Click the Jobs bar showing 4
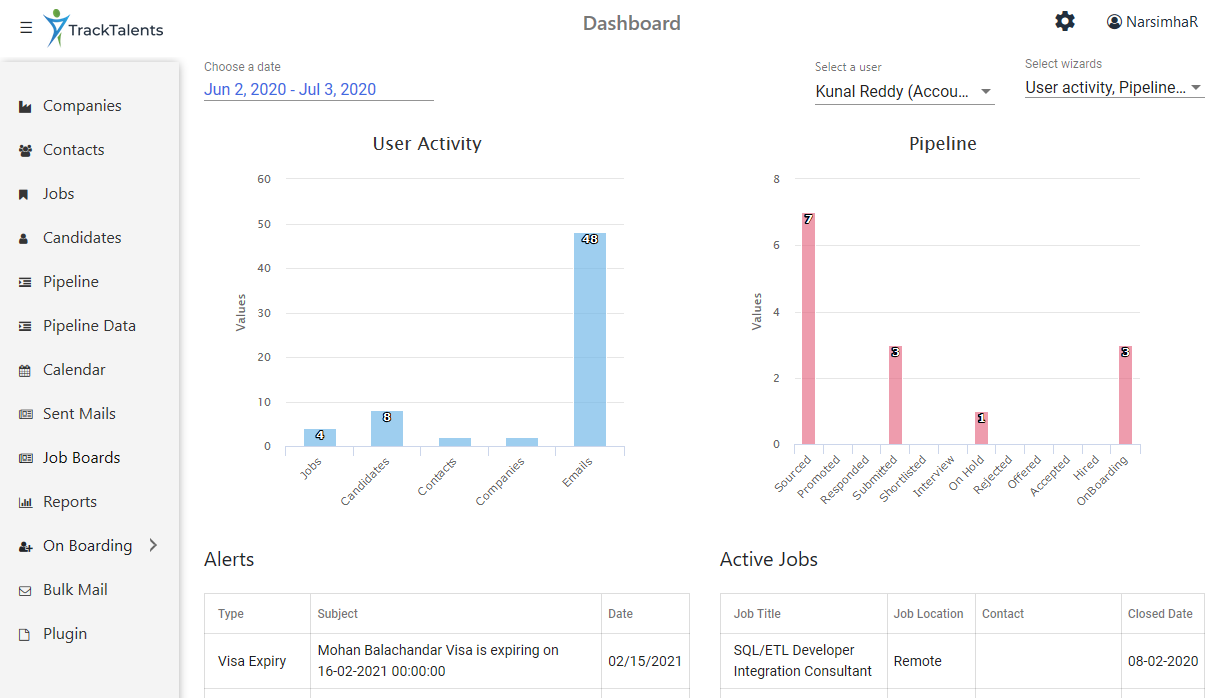 coord(320,437)
